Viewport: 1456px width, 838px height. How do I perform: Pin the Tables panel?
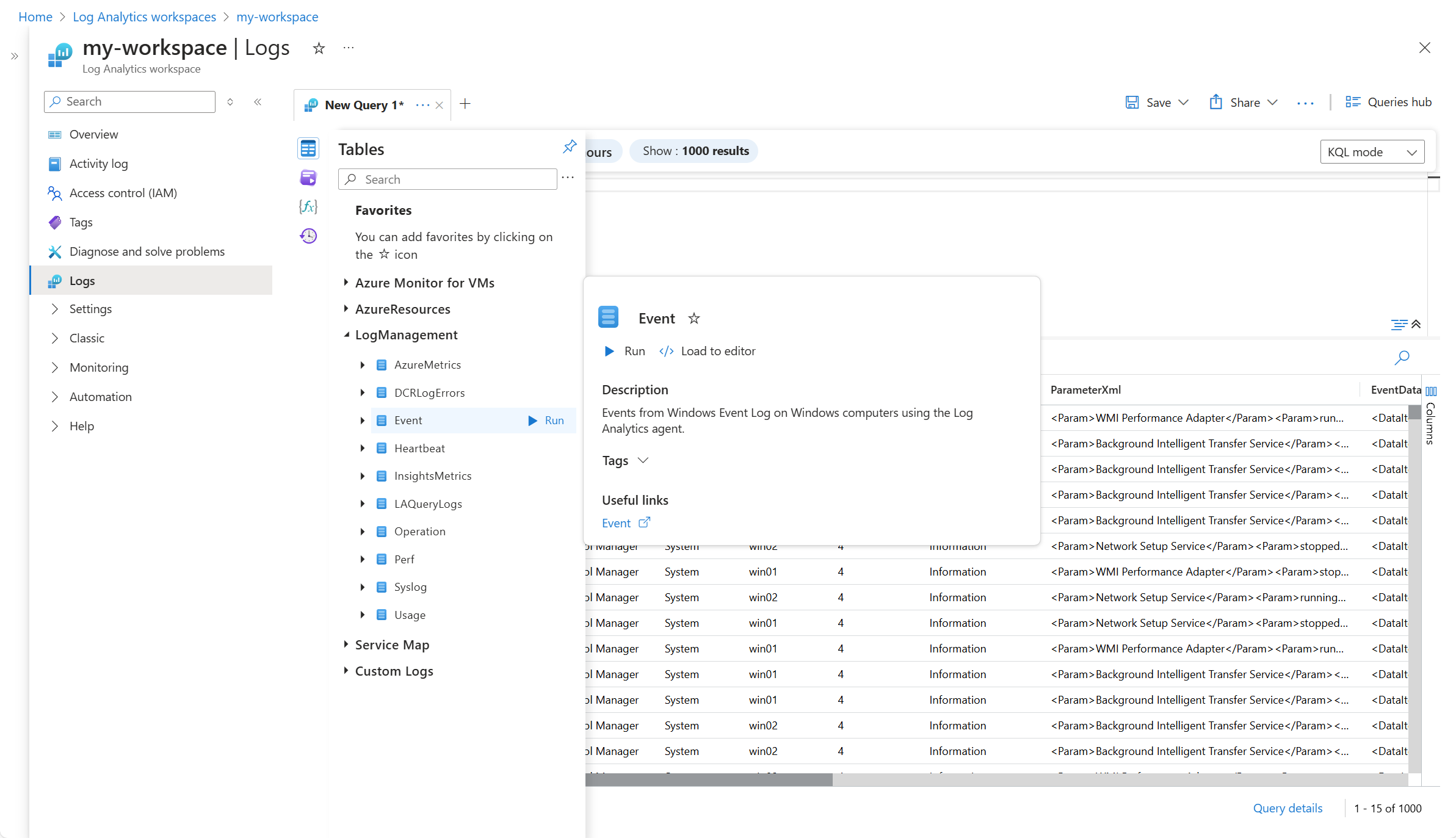(x=569, y=146)
